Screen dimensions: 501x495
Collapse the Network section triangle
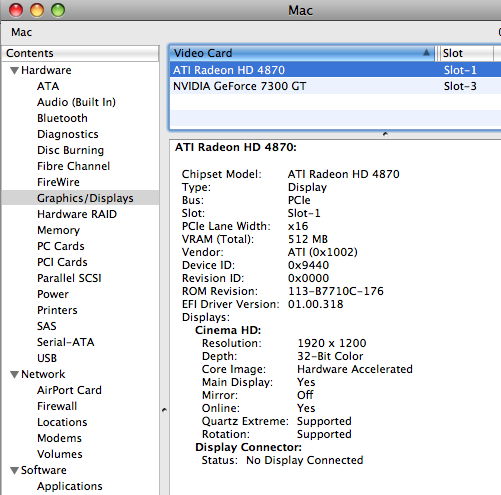click(x=14, y=375)
